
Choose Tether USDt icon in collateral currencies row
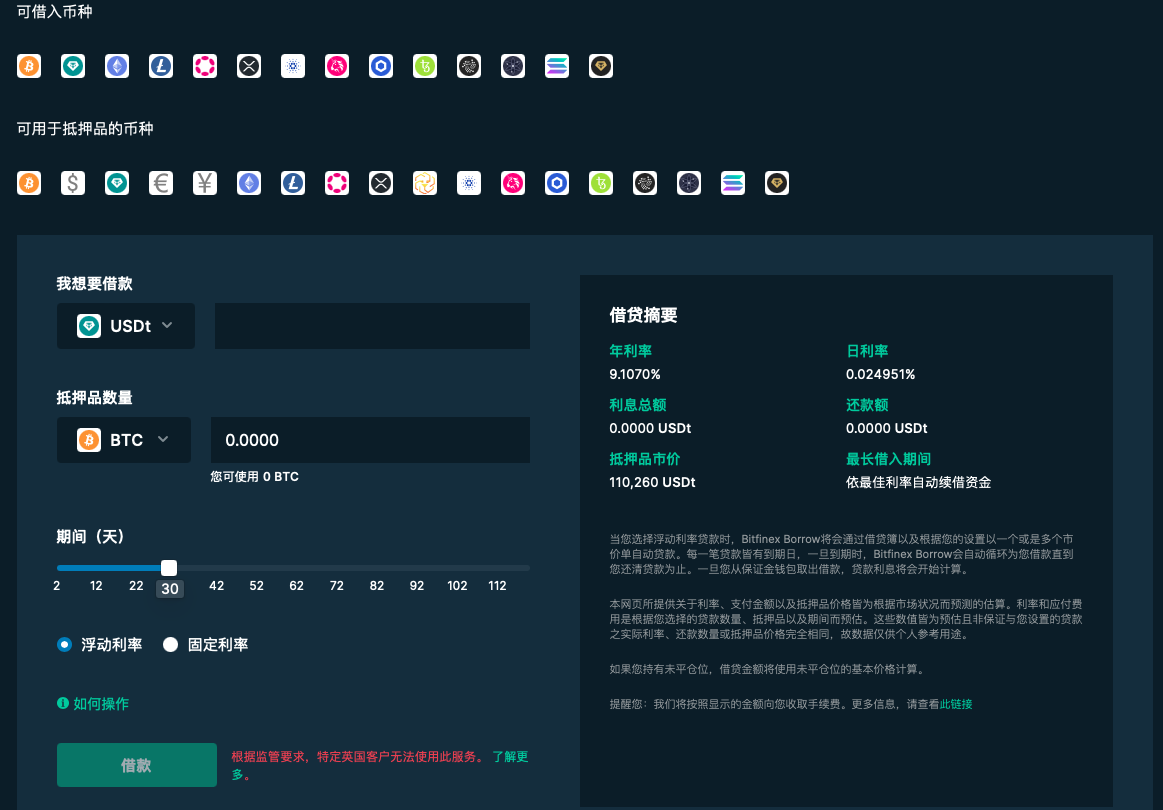click(116, 182)
